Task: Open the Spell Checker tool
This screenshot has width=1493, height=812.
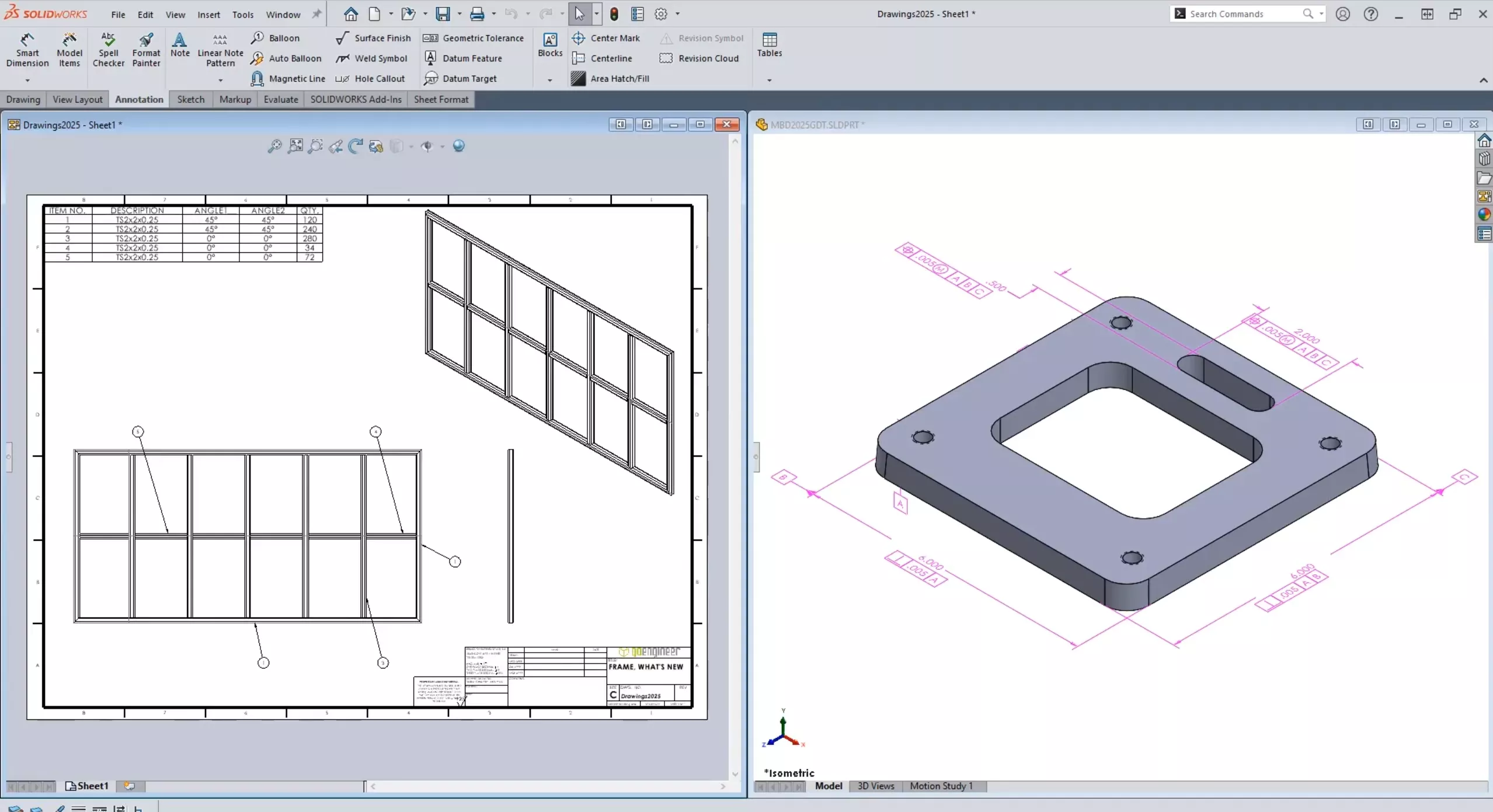Action: pyautogui.click(x=109, y=50)
